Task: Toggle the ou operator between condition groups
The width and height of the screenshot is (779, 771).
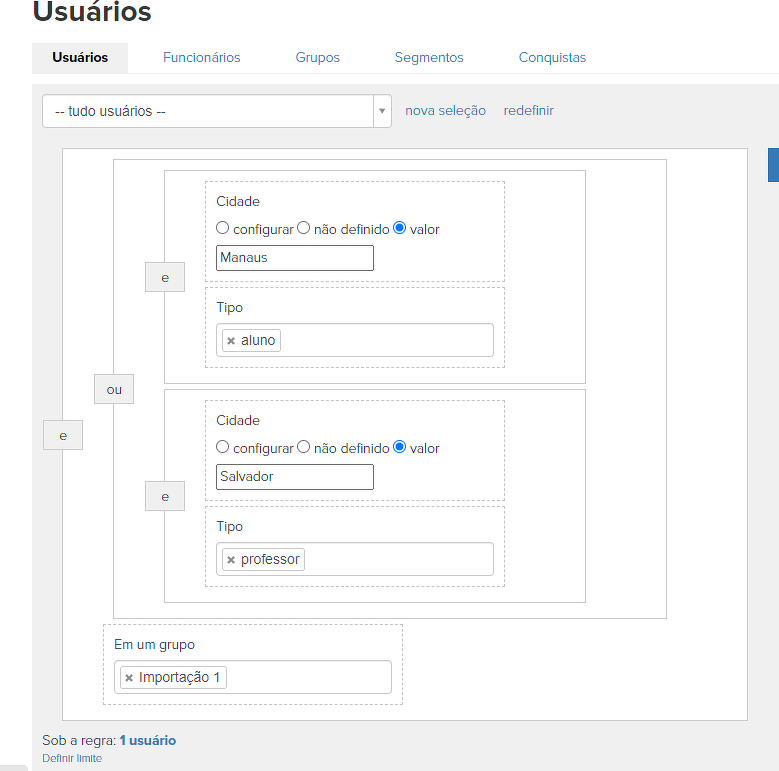Action: (x=114, y=389)
